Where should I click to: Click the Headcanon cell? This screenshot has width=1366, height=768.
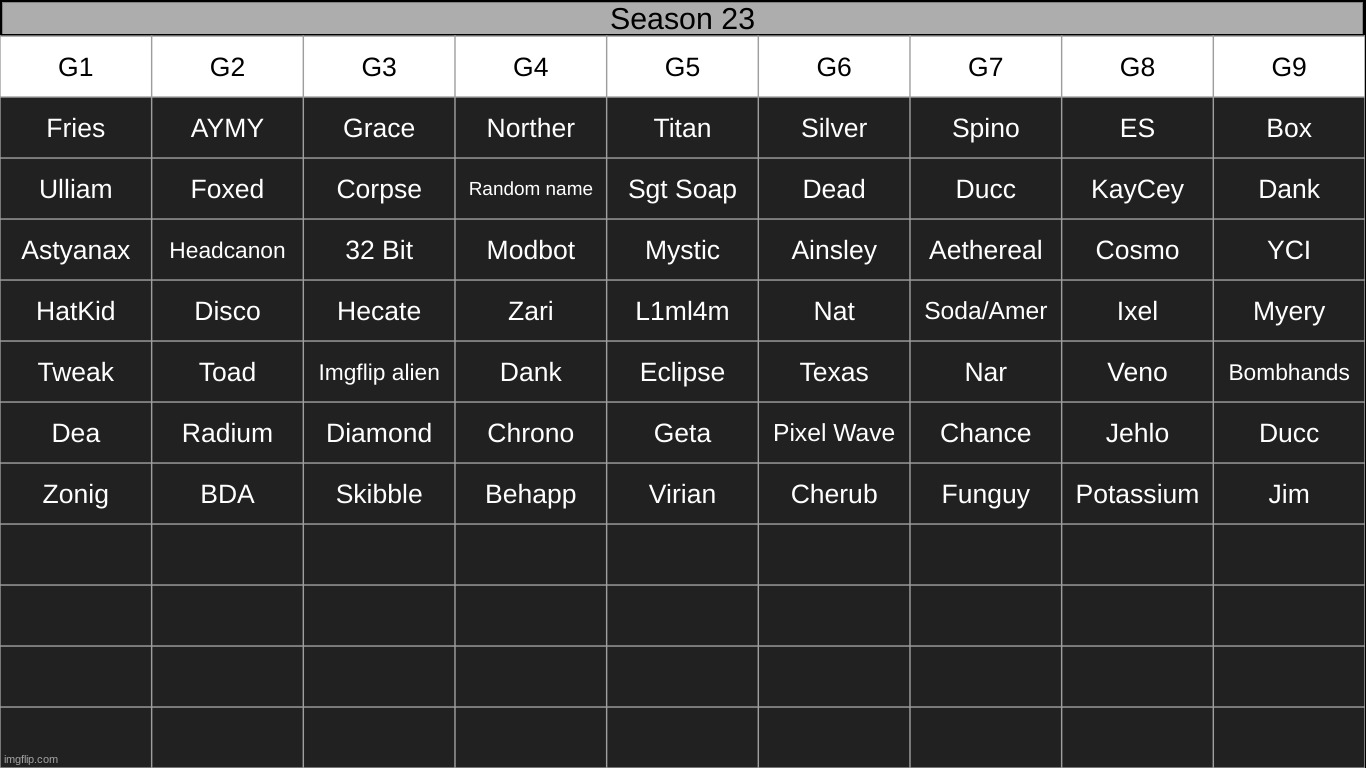click(227, 250)
